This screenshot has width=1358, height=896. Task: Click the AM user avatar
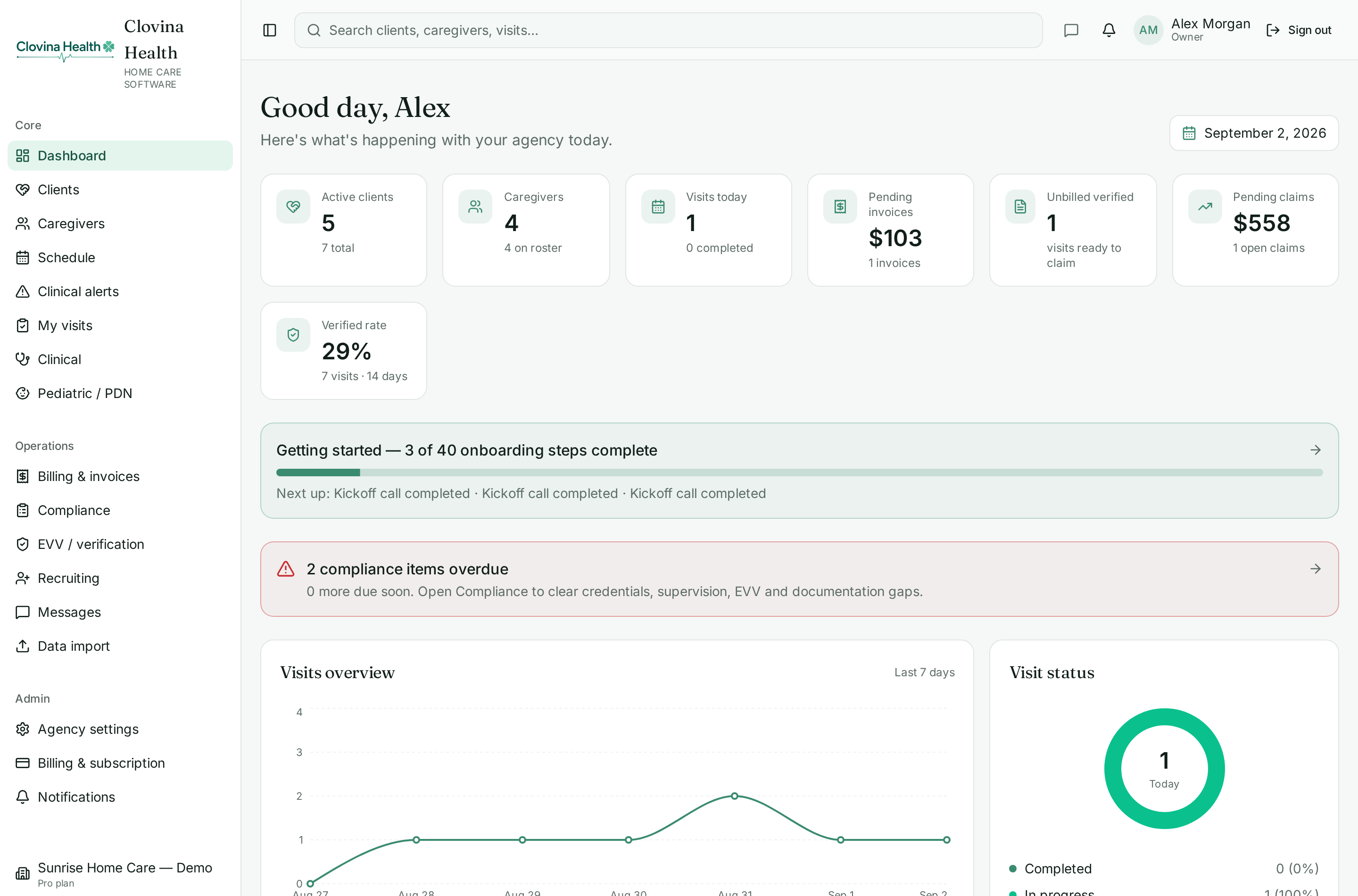(x=1148, y=30)
